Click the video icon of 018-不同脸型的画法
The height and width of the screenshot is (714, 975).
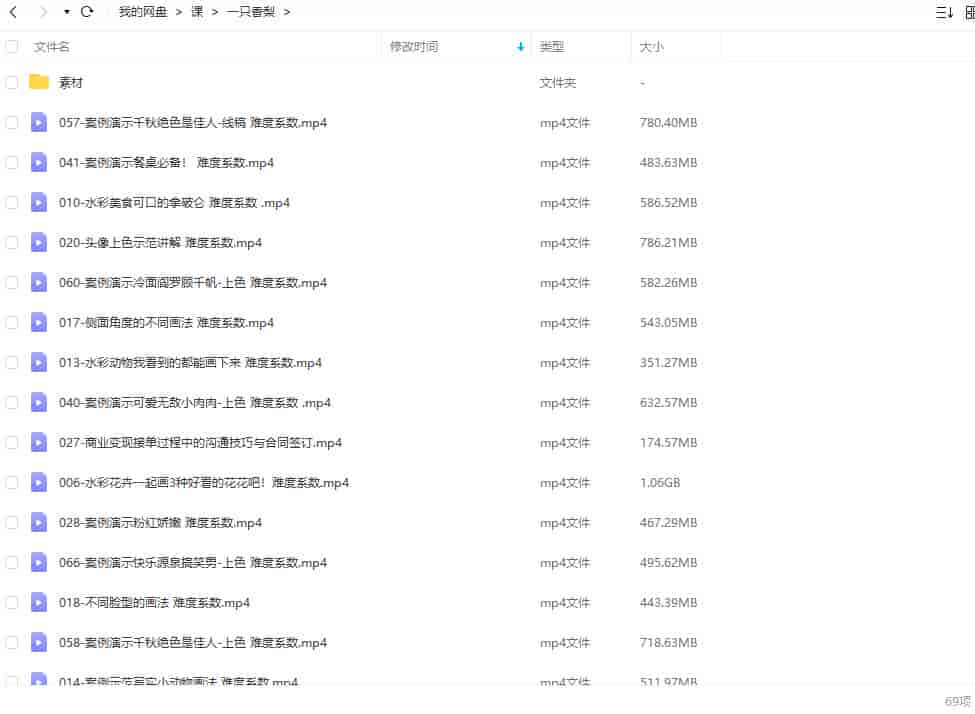coord(39,602)
